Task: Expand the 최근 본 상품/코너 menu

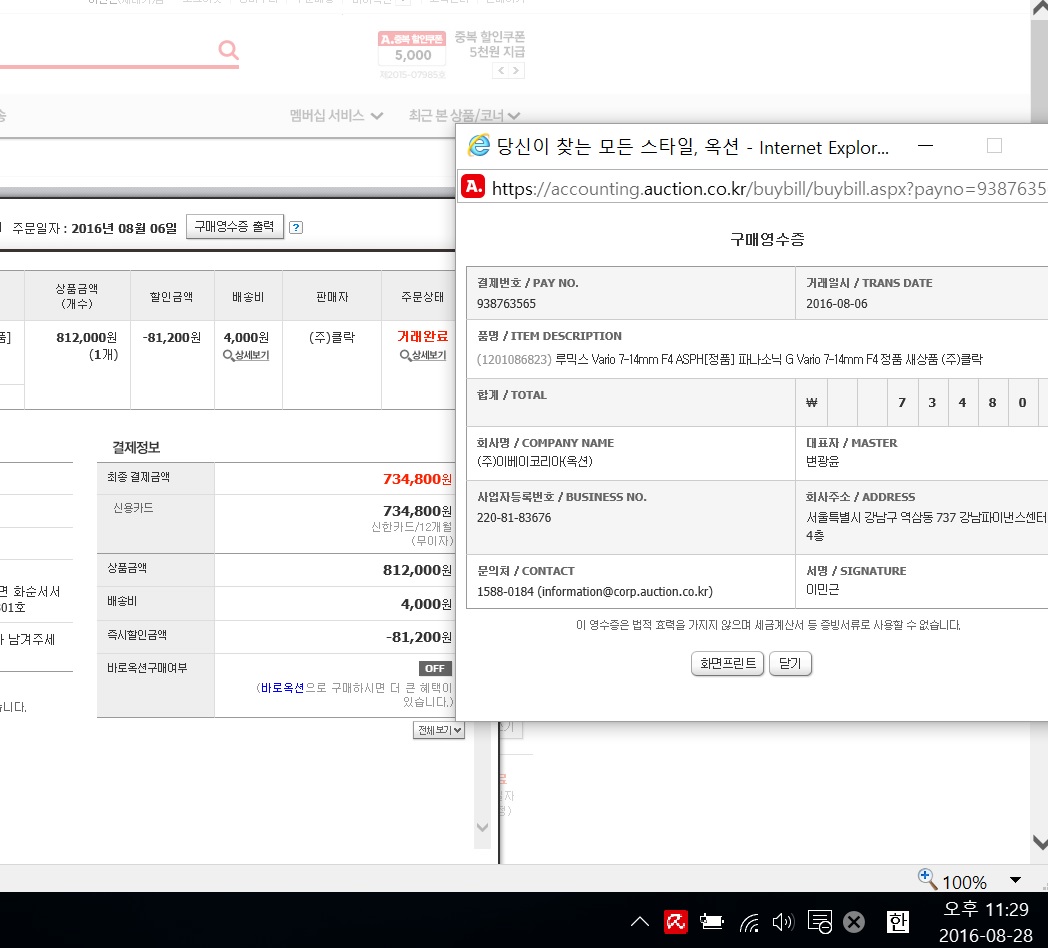Action: click(x=464, y=115)
